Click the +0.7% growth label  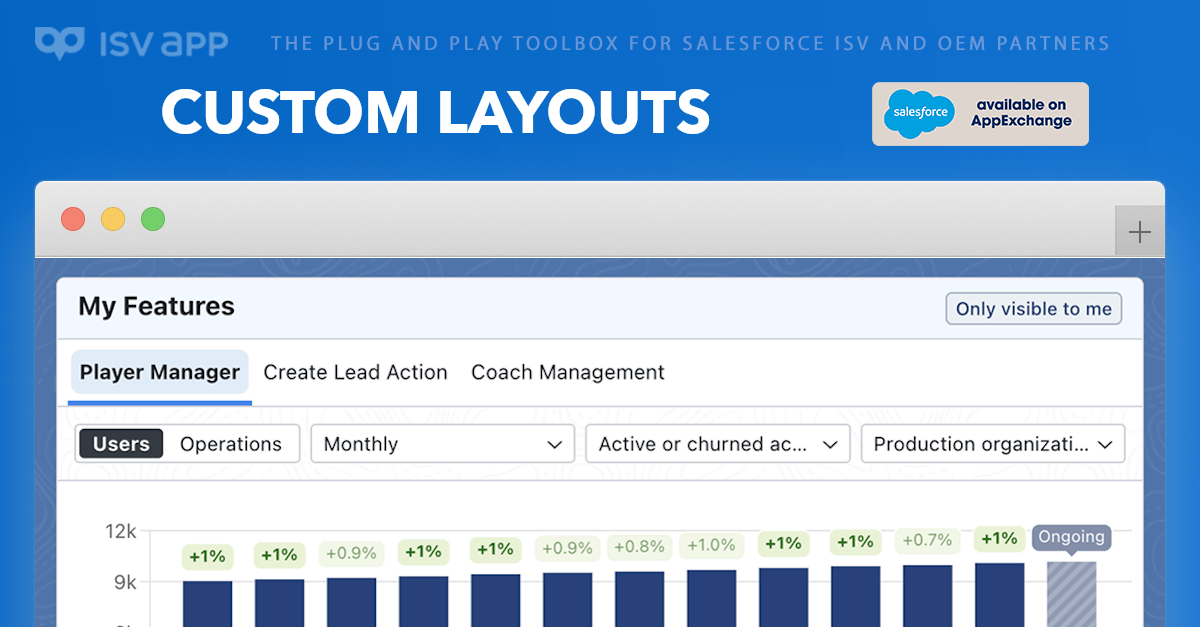click(927, 541)
